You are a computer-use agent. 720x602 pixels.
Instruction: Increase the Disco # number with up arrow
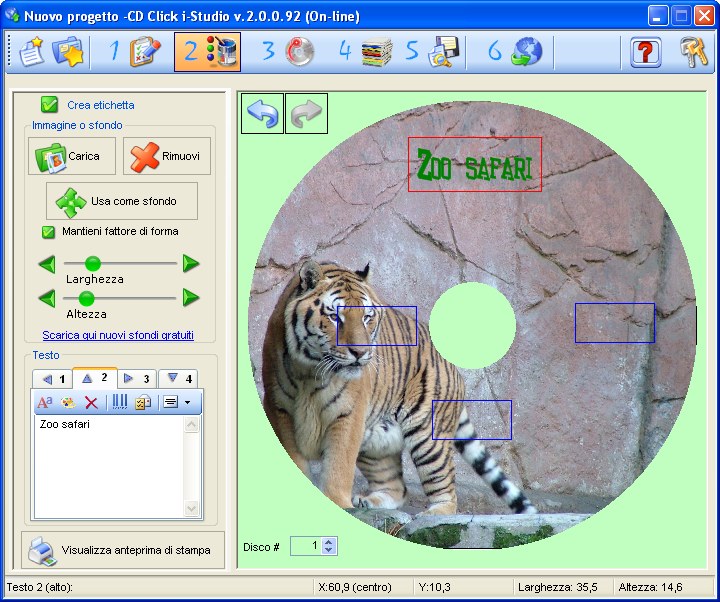[x=330, y=542]
